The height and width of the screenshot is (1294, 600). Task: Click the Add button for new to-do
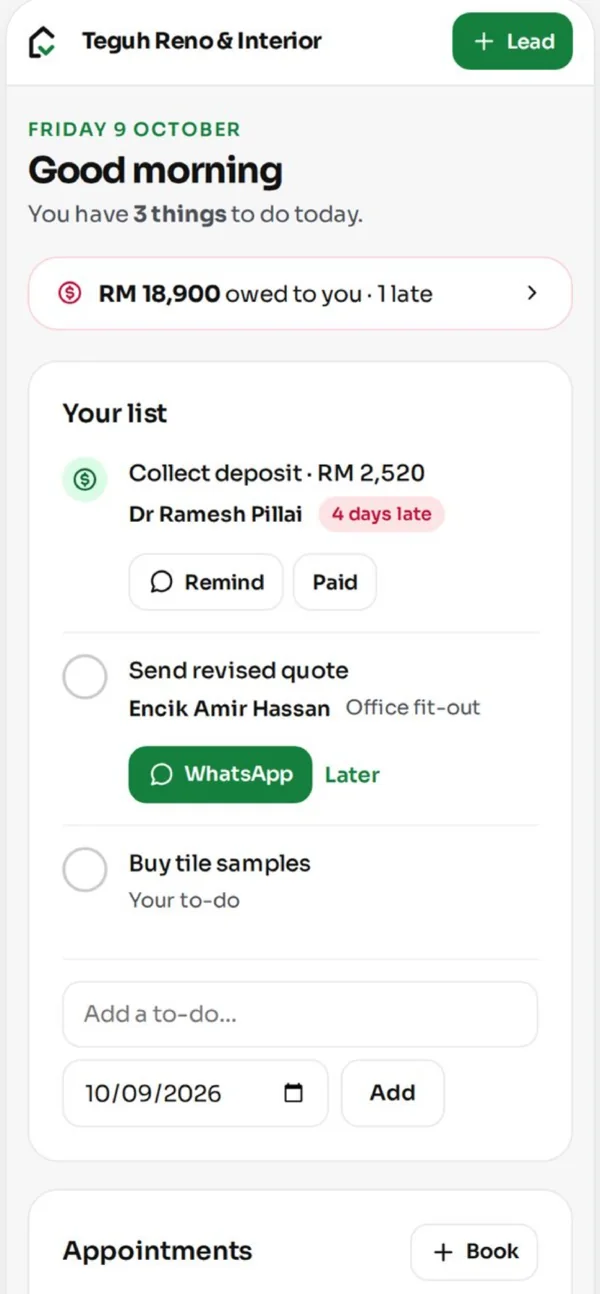pos(392,1093)
